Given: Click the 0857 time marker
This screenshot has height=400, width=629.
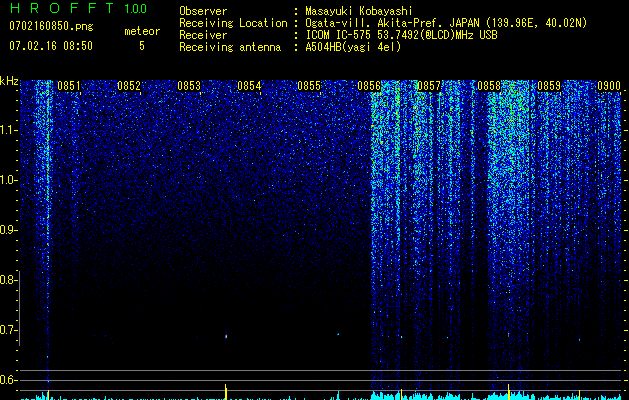Looking at the screenshot, I should tap(429, 86).
